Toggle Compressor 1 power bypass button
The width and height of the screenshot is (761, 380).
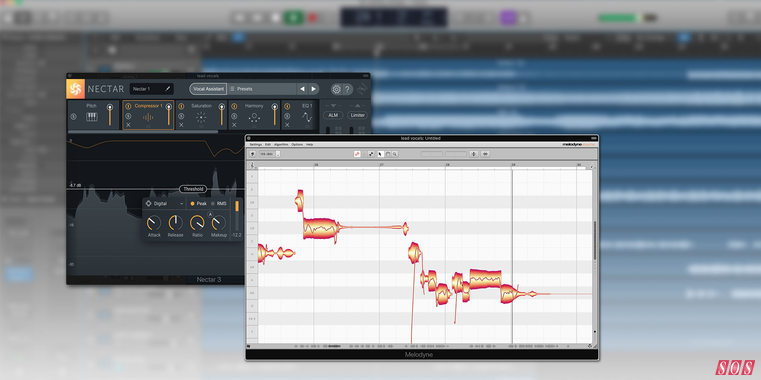(129, 107)
